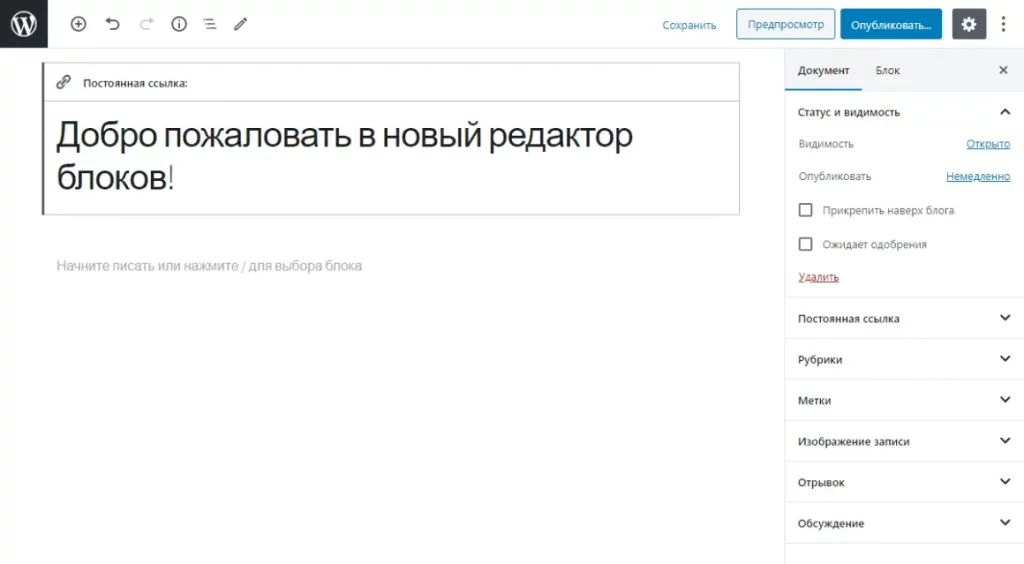The width and height of the screenshot is (1024, 564).
Task: Expand the Рубрики panel
Action: pos(904,360)
